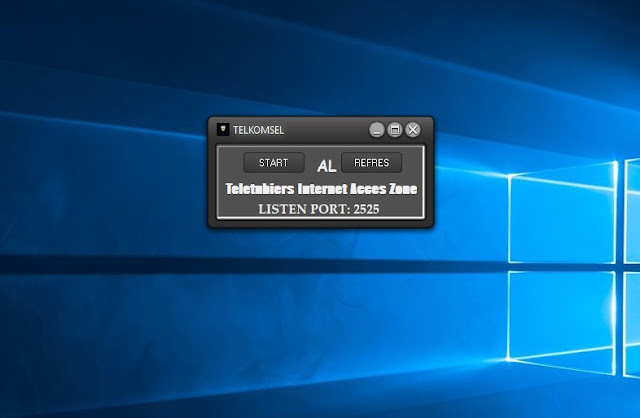
Task: Close the TELKOMSEL window
Action: (x=413, y=130)
